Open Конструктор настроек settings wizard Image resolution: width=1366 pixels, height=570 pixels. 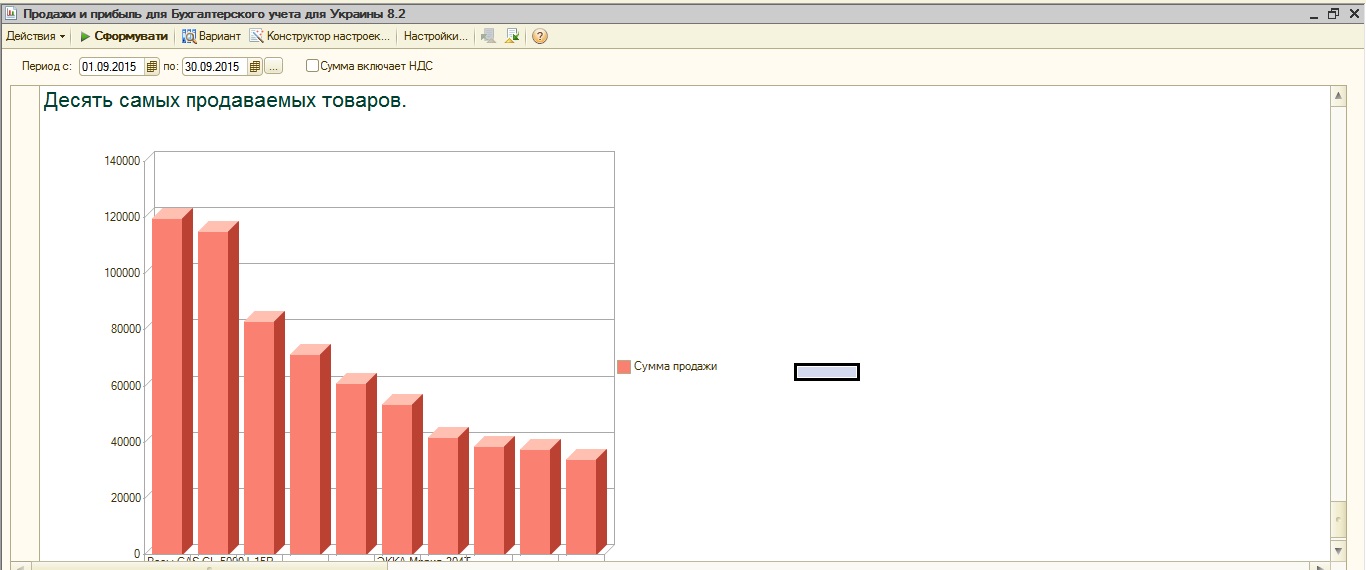(319, 36)
